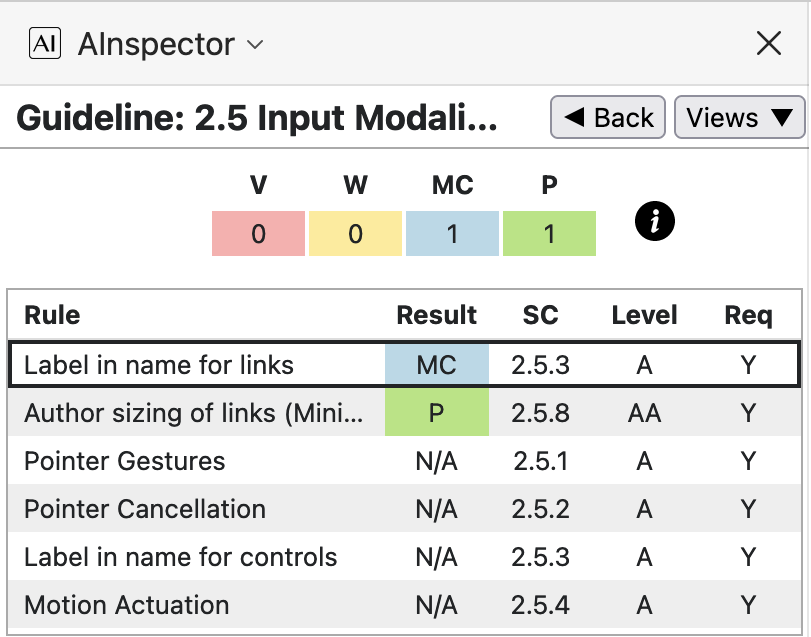Click the red Violations count box
The height and width of the screenshot is (637, 811).
[x=258, y=234]
